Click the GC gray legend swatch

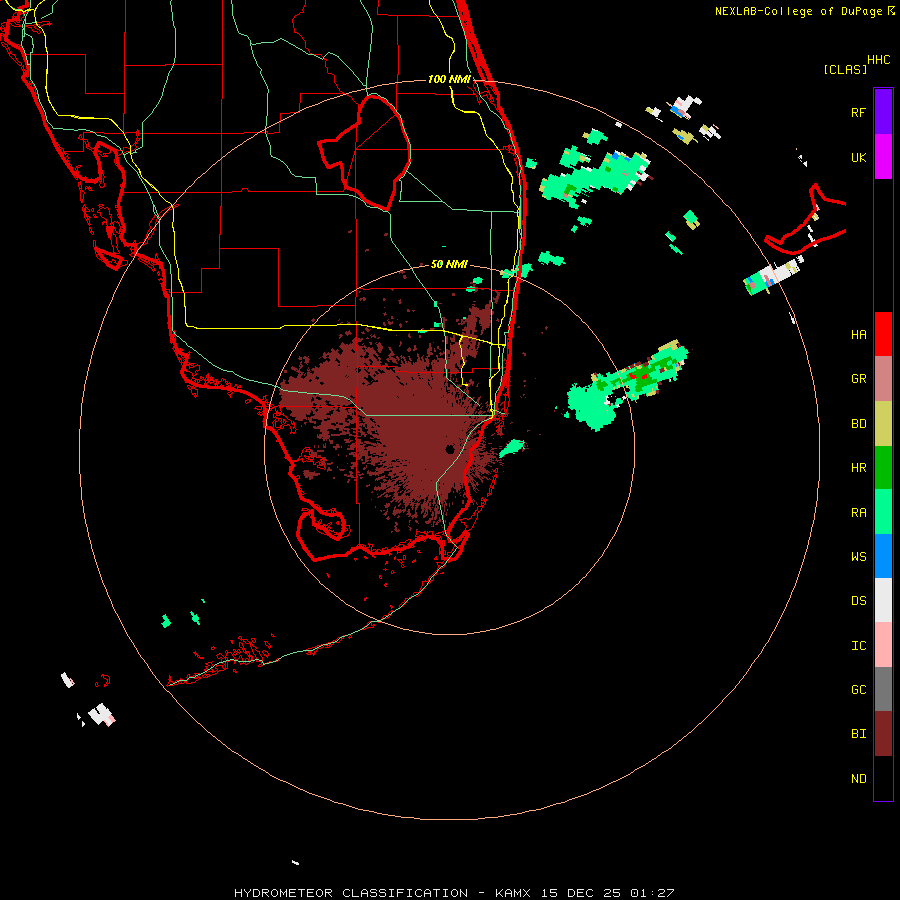coord(883,689)
